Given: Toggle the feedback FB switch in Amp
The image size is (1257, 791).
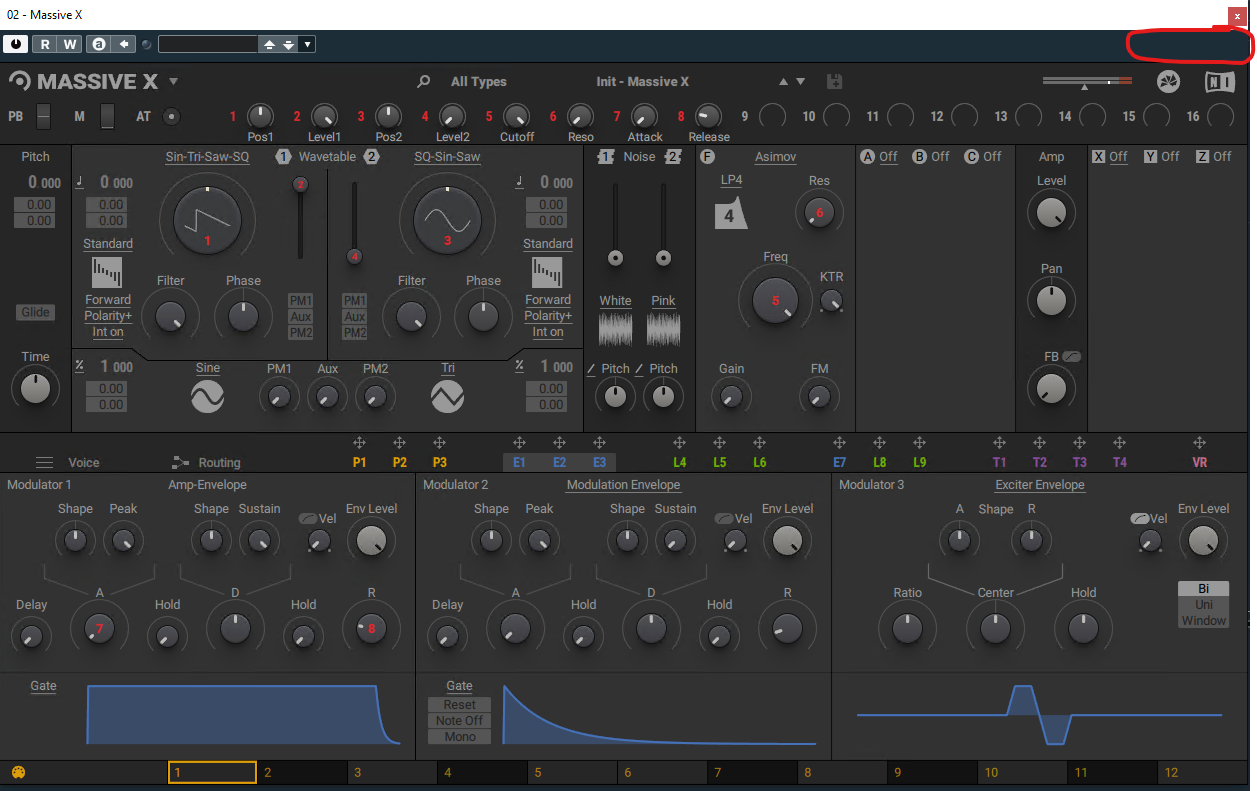Looking at the screenshot, I should pos(1072,356).
